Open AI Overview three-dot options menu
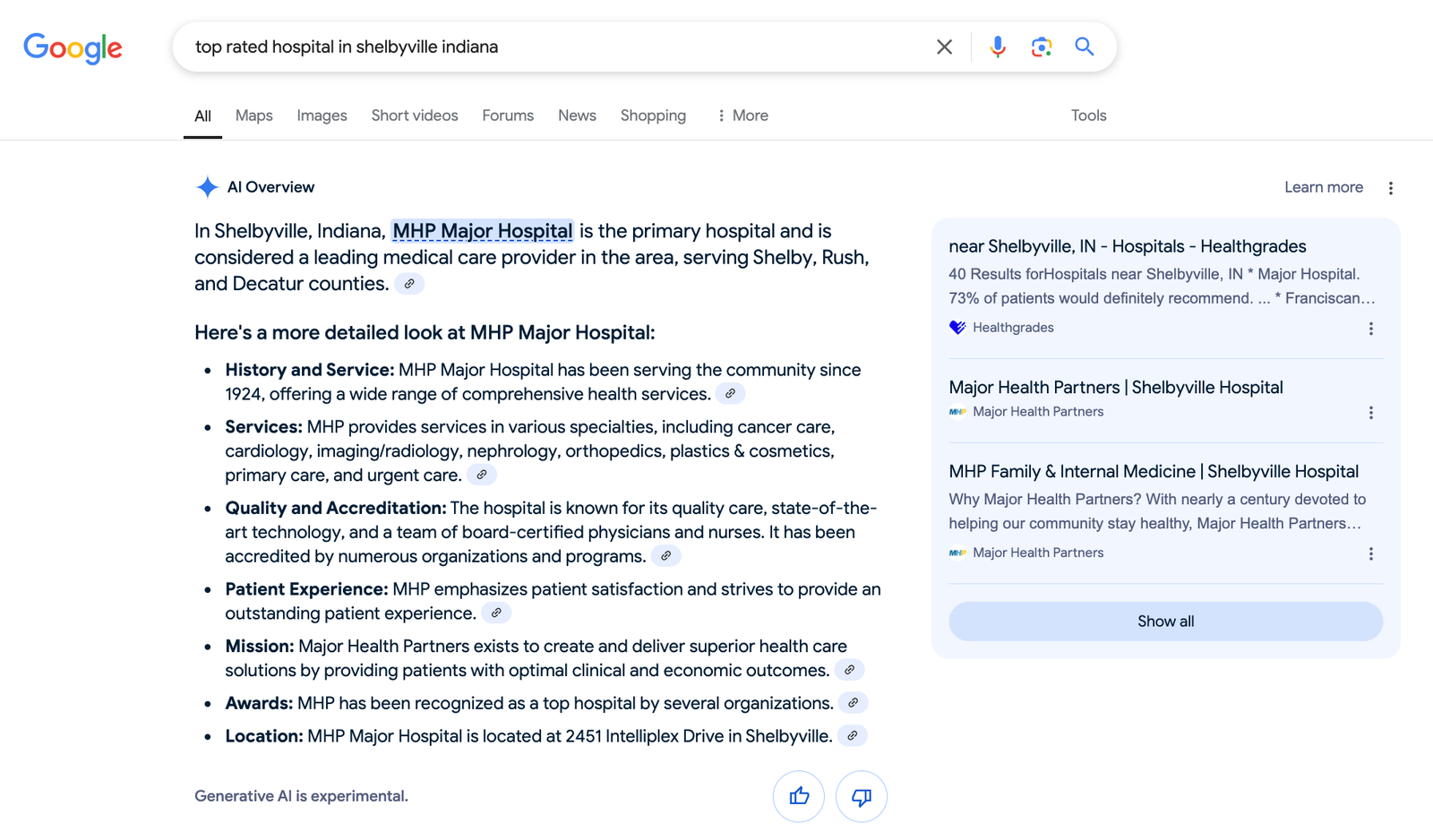 pyautogui.click(x=1390, y=188)
